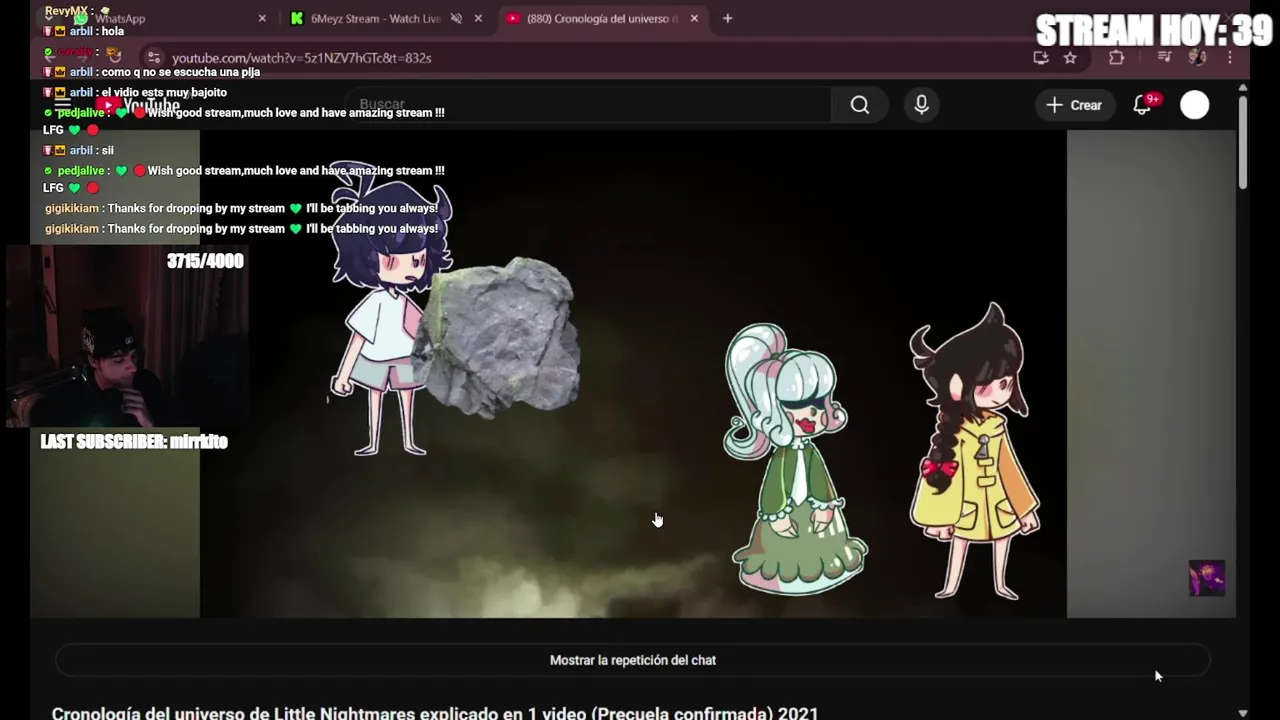
Task: Close the Cronología del universo tab
Action: 694,18
